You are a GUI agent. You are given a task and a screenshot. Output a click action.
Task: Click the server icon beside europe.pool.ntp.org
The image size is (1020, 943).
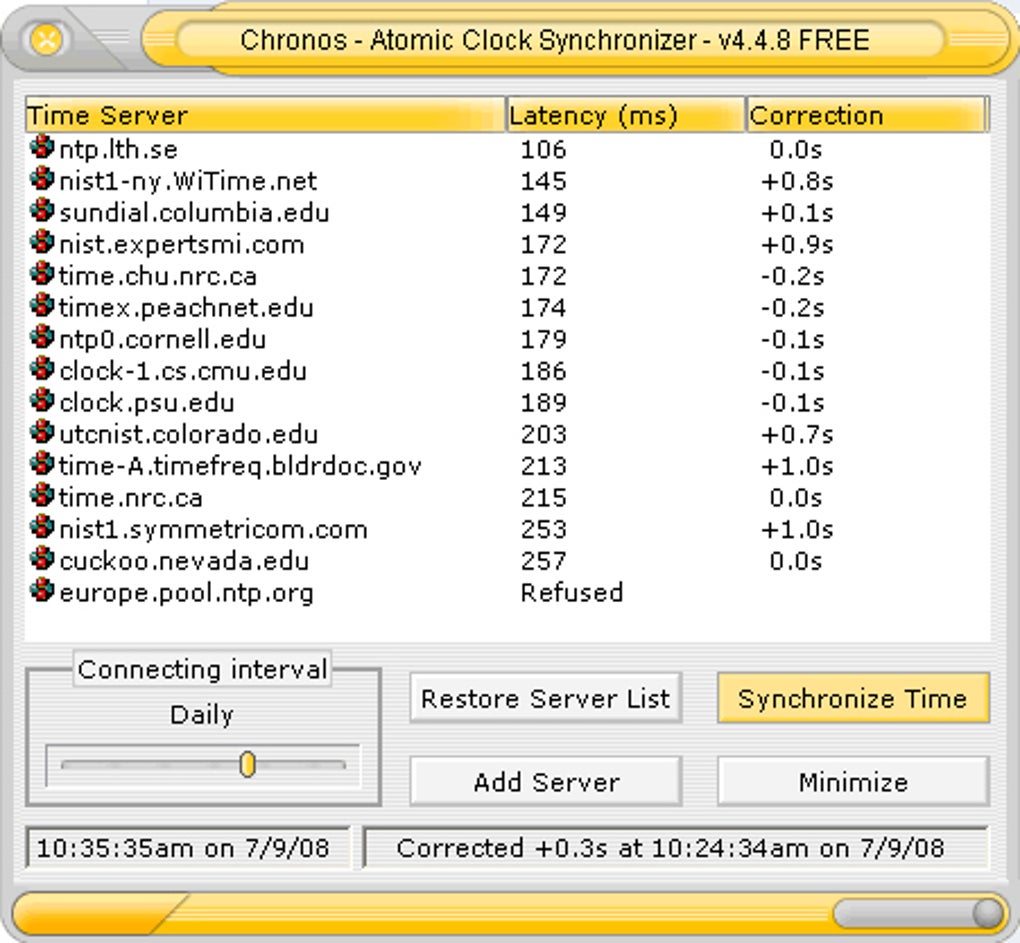coord(42,591)
